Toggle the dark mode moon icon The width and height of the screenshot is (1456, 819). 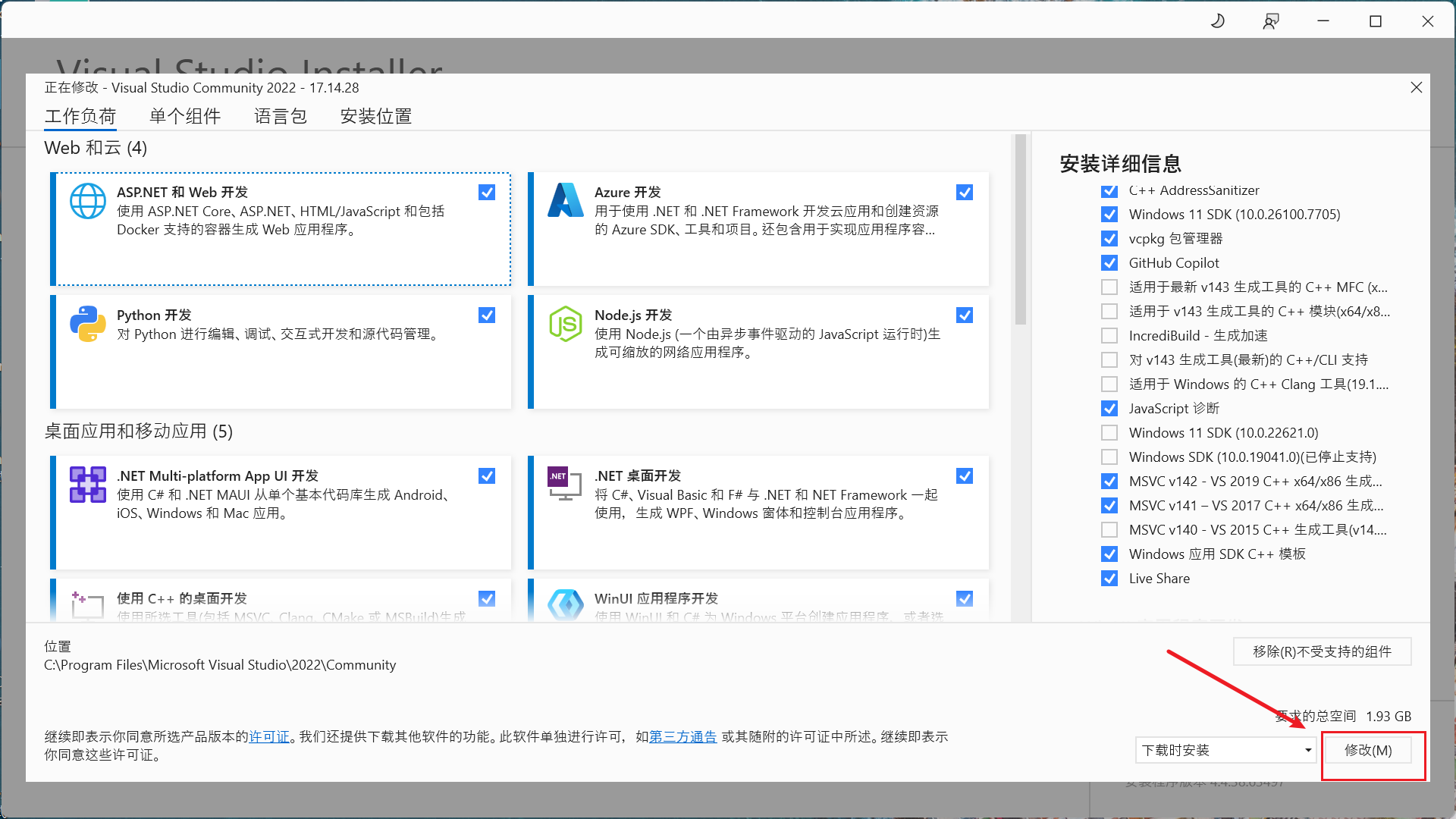pyautogui.click(x=1218, y=21)
